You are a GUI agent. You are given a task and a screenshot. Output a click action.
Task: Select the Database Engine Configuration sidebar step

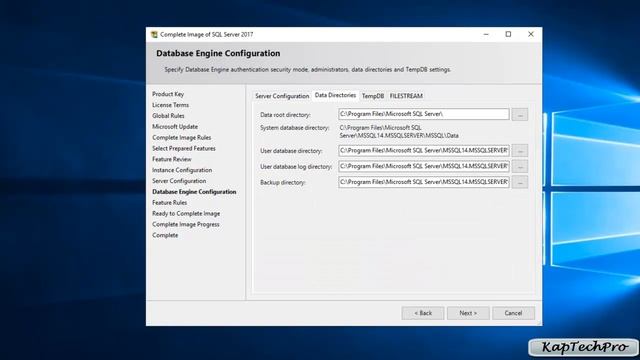pos(194,192)
